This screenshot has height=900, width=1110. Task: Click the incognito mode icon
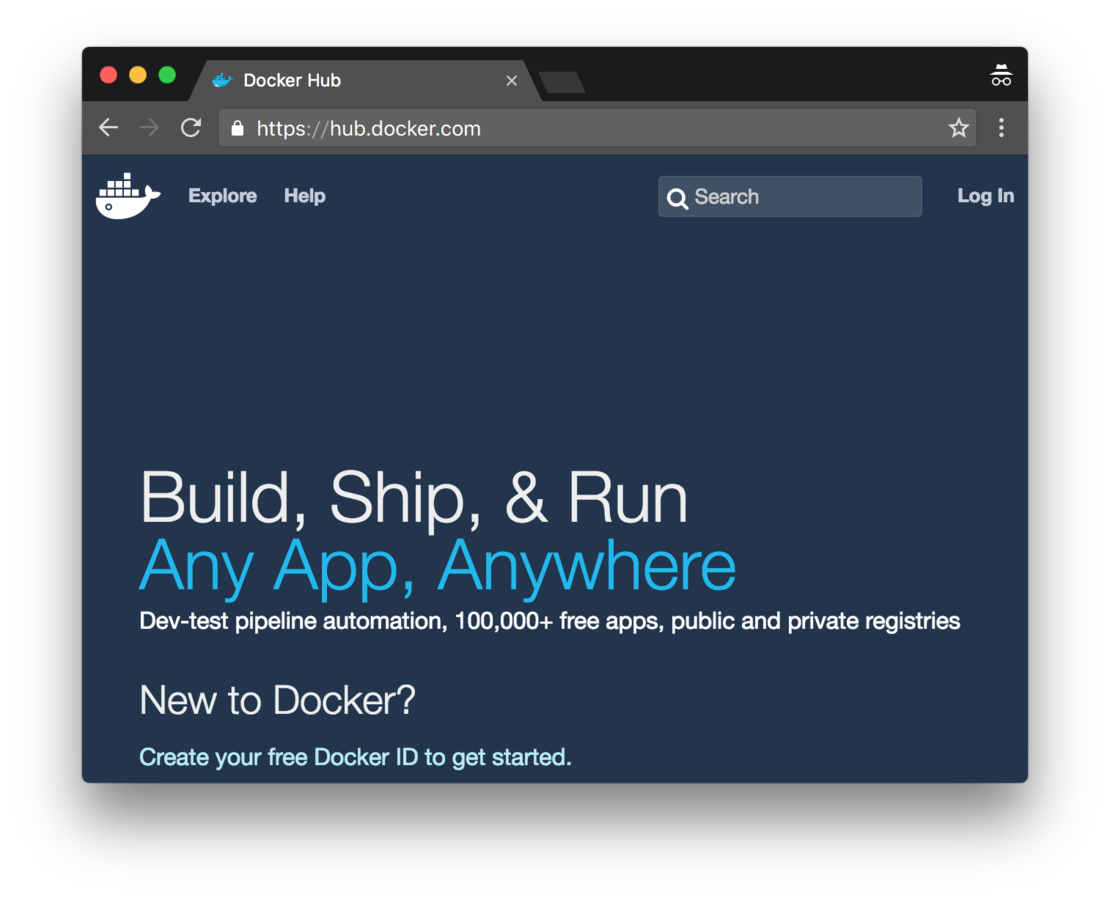tap(1001, 75)
